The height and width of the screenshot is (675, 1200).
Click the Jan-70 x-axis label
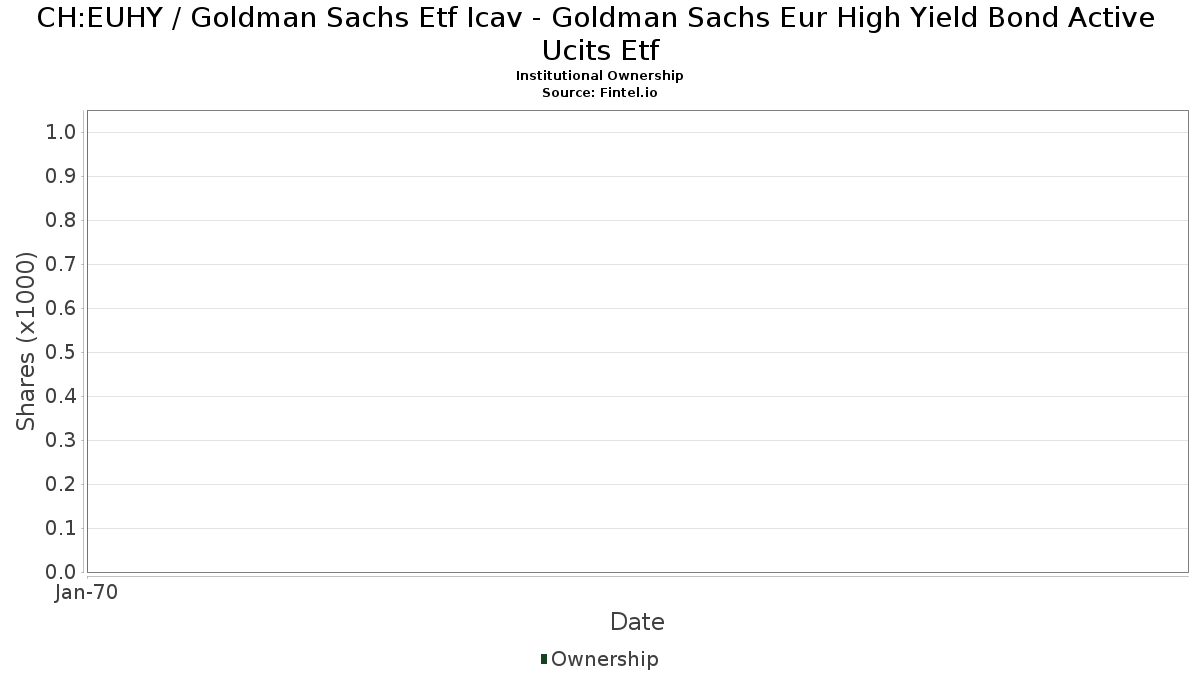87,593
